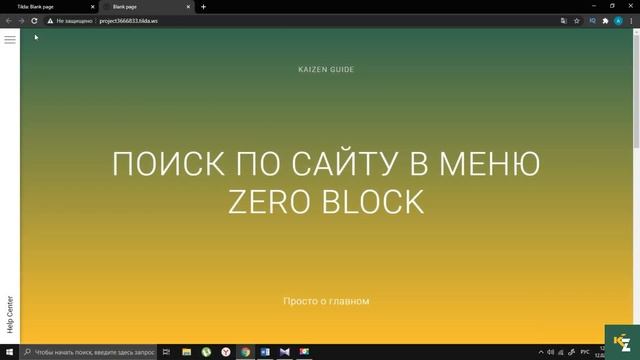Image resolution: width=640 pixels, height=360 pixels.
Task: Close the active Blank page tab
Action: (188, 7)
